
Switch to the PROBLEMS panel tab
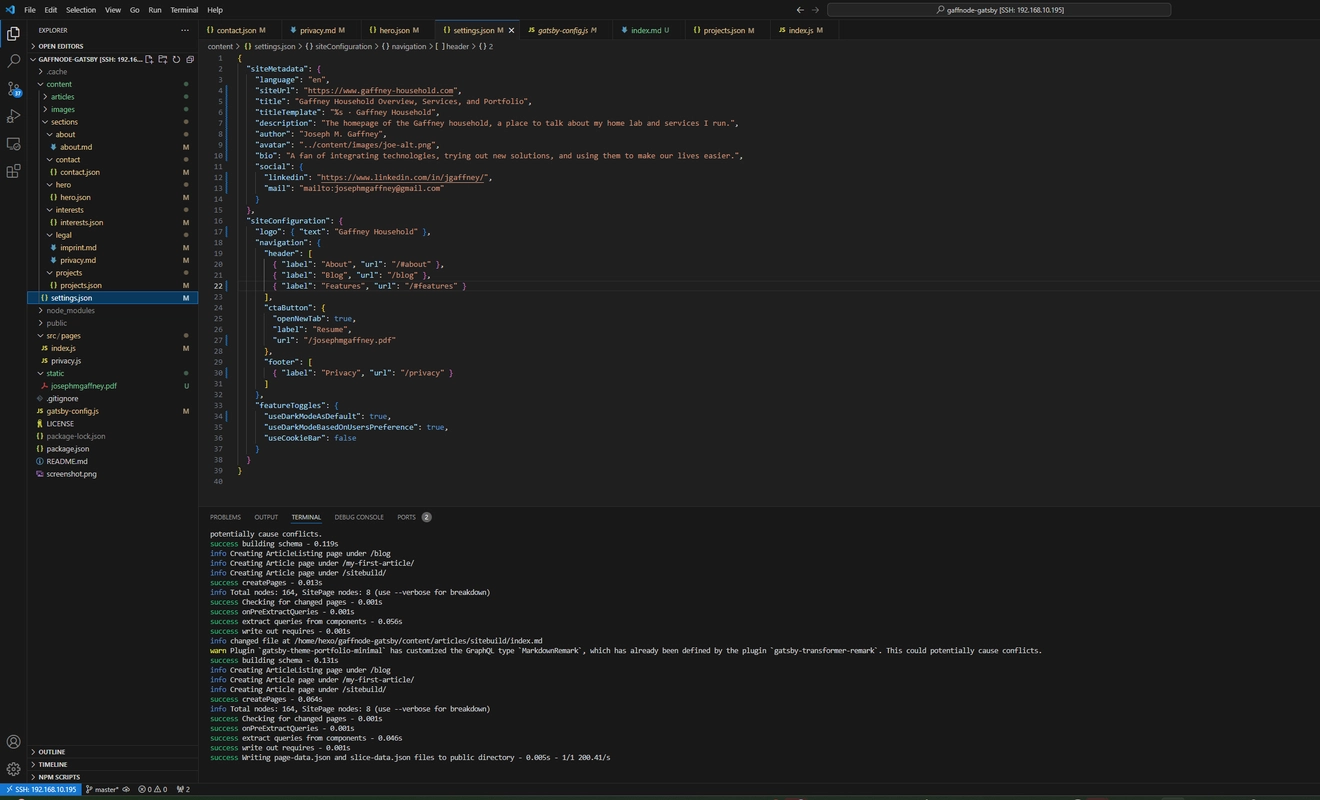coord(225,517)
